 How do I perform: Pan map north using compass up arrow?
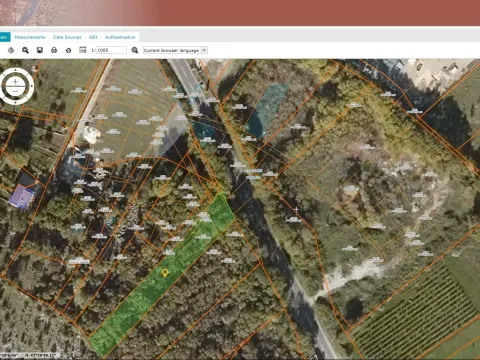(x=16, y=70)
